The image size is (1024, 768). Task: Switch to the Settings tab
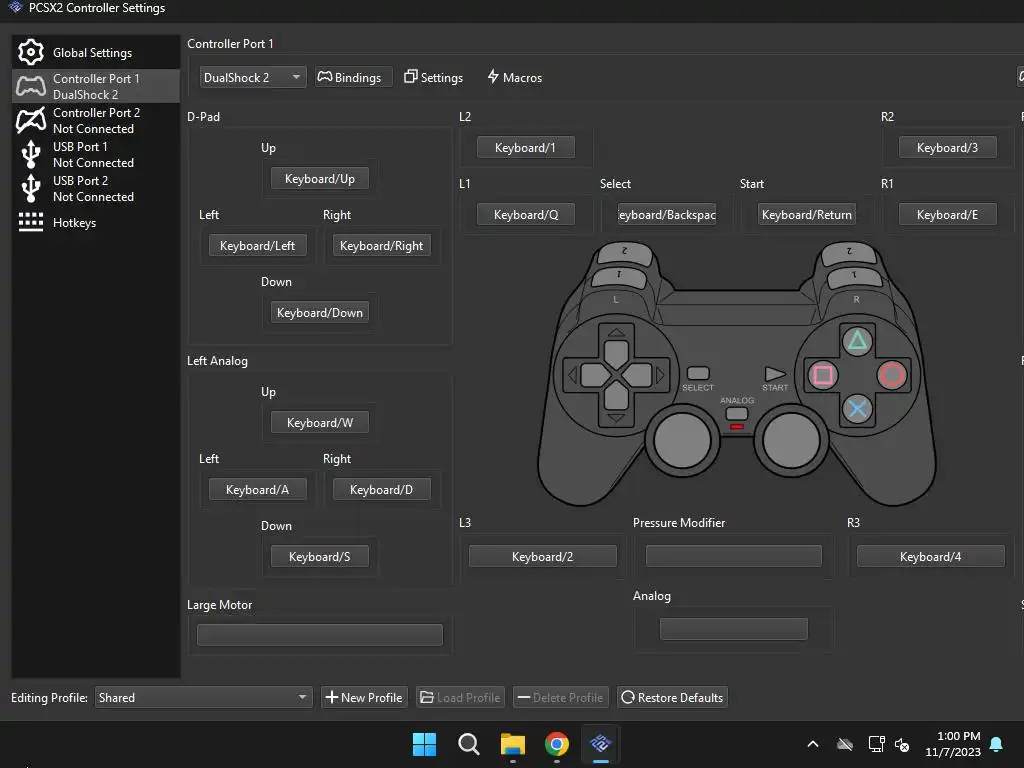point(433,77)
